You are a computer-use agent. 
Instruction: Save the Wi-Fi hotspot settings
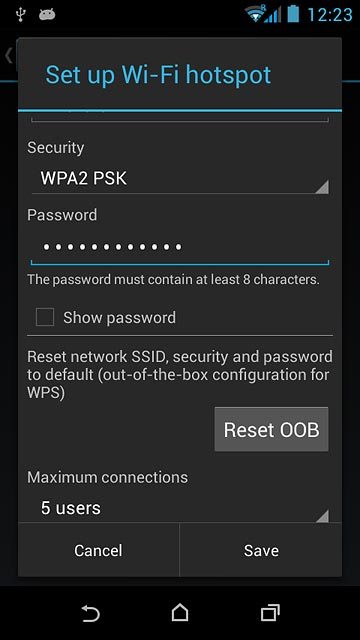pos(261,550)
